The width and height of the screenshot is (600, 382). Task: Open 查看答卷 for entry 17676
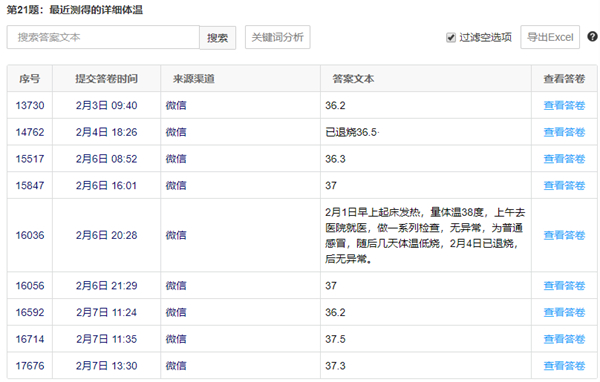coord(564,366)
